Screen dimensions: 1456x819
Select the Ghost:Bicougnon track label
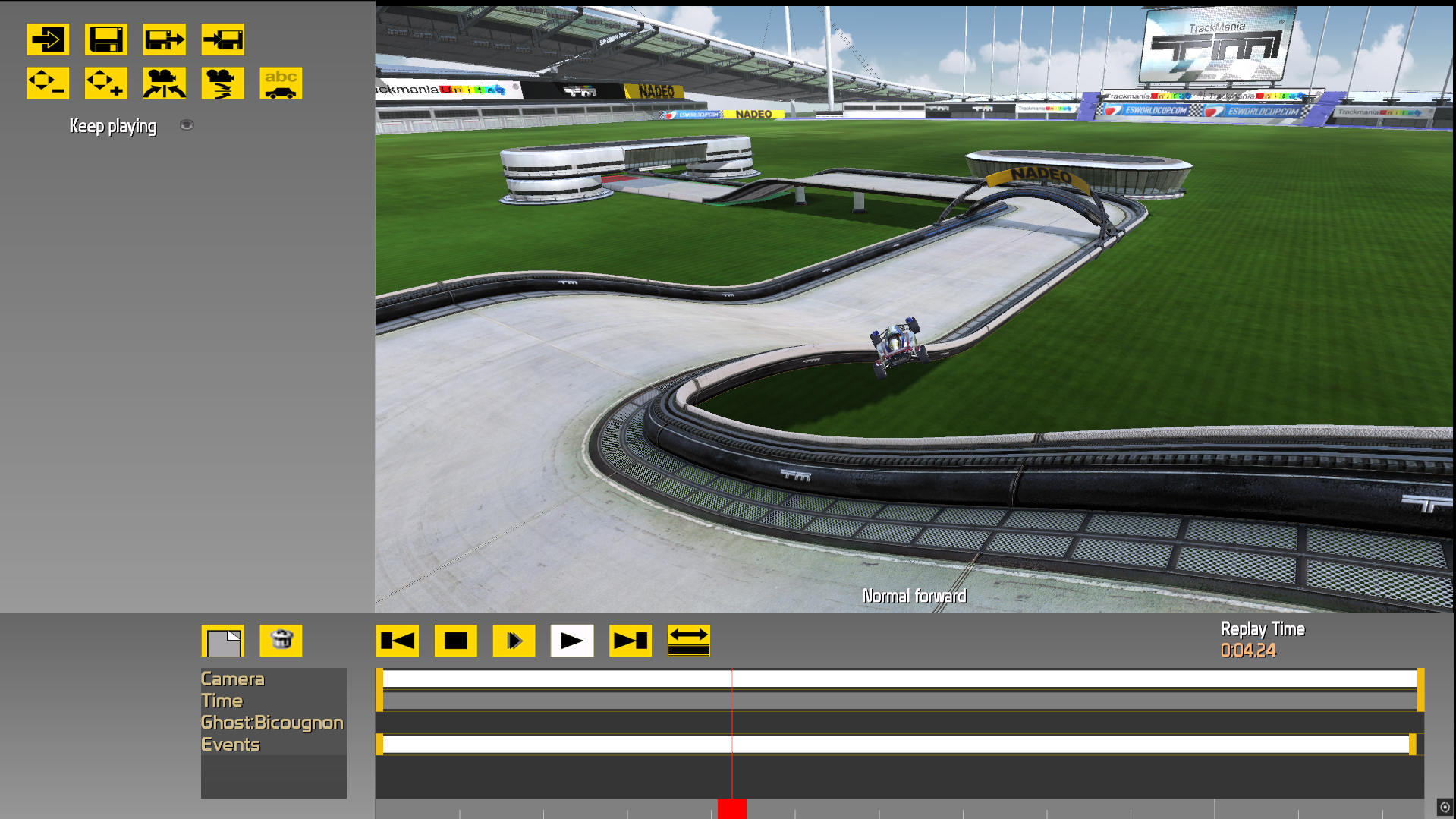coord(272,723)
